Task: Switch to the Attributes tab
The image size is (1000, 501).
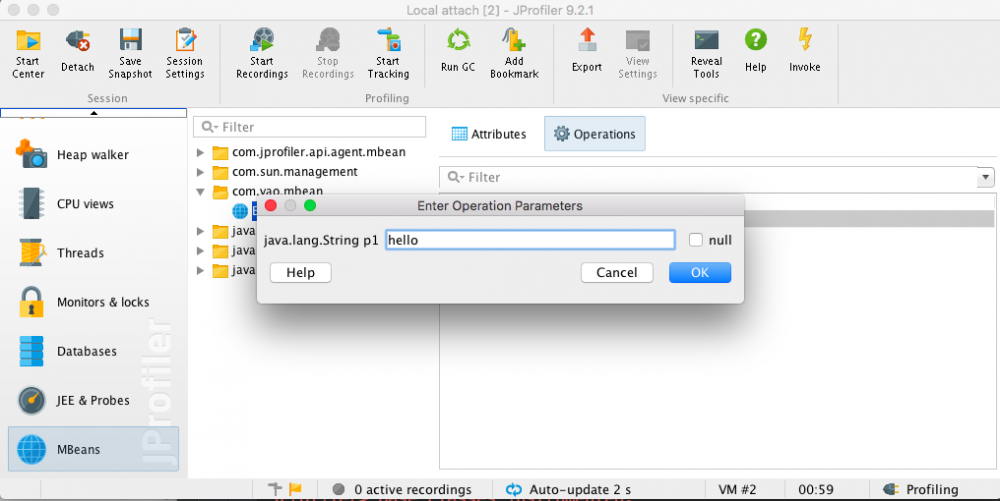Action: [489, 134]
